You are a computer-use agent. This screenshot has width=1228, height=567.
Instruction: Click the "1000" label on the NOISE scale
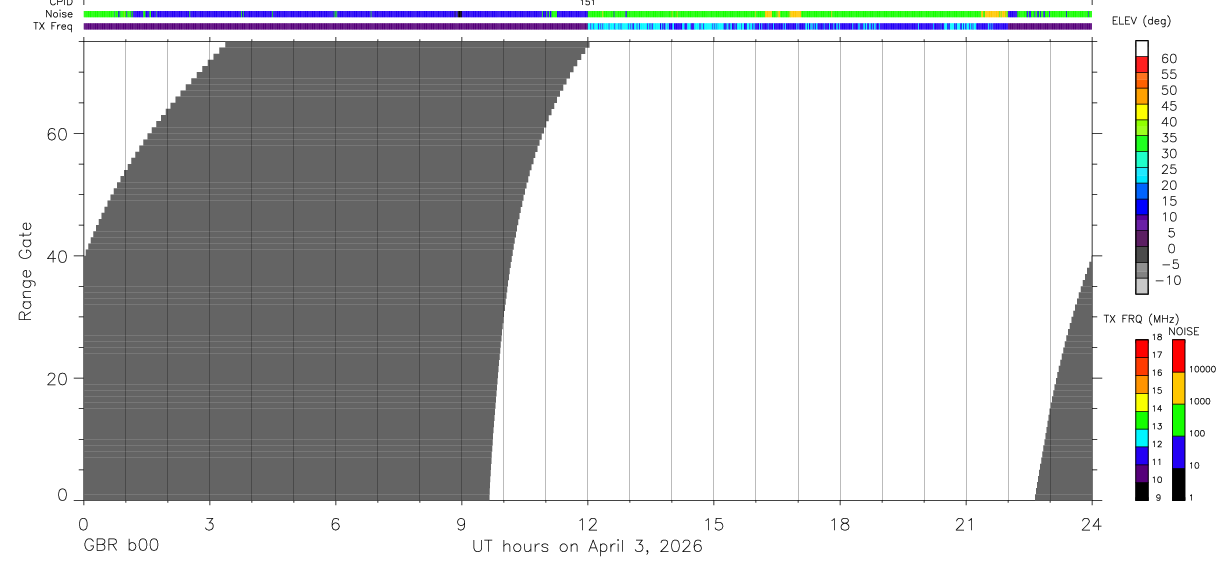click(x=1201, y=401)
